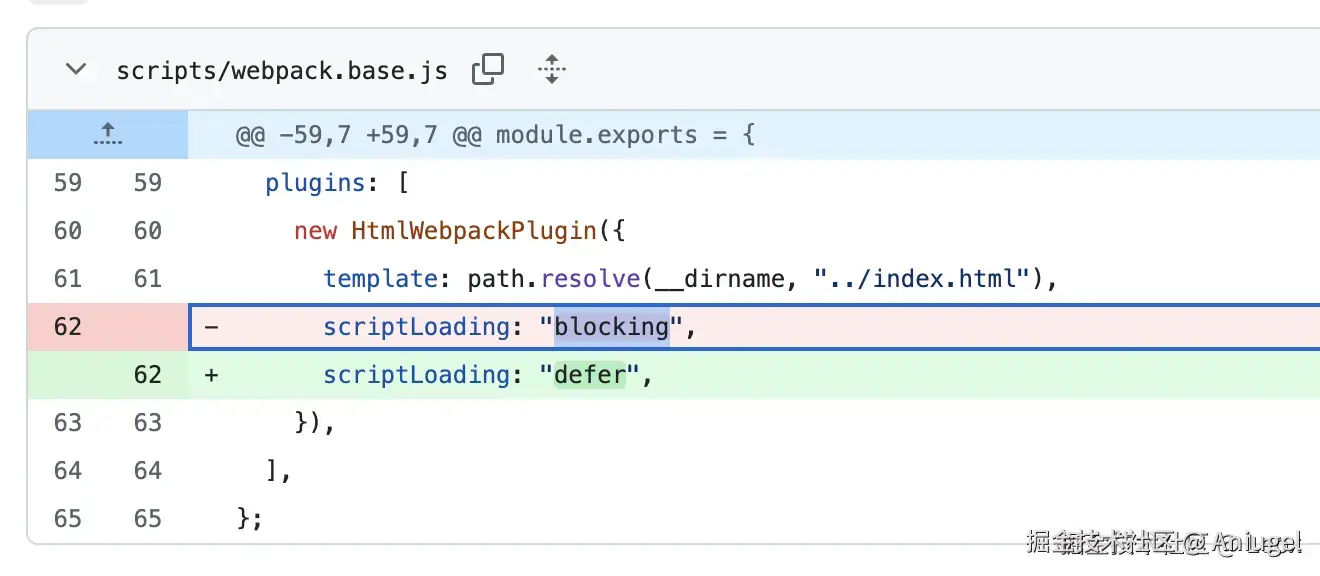Select added line number 62
Image resolution: width=1320 pixels, height=576 pixels.
pos(147,375)
